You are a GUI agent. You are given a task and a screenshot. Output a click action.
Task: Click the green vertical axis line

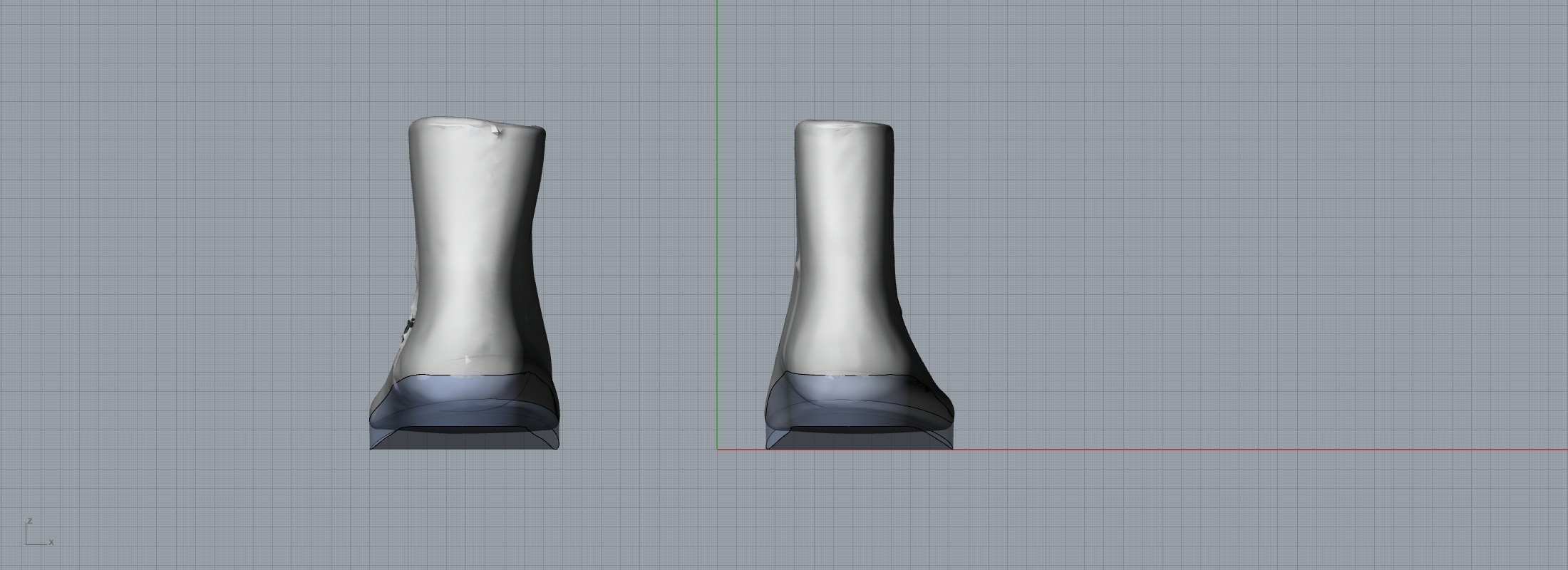click(x=718, y=214)
